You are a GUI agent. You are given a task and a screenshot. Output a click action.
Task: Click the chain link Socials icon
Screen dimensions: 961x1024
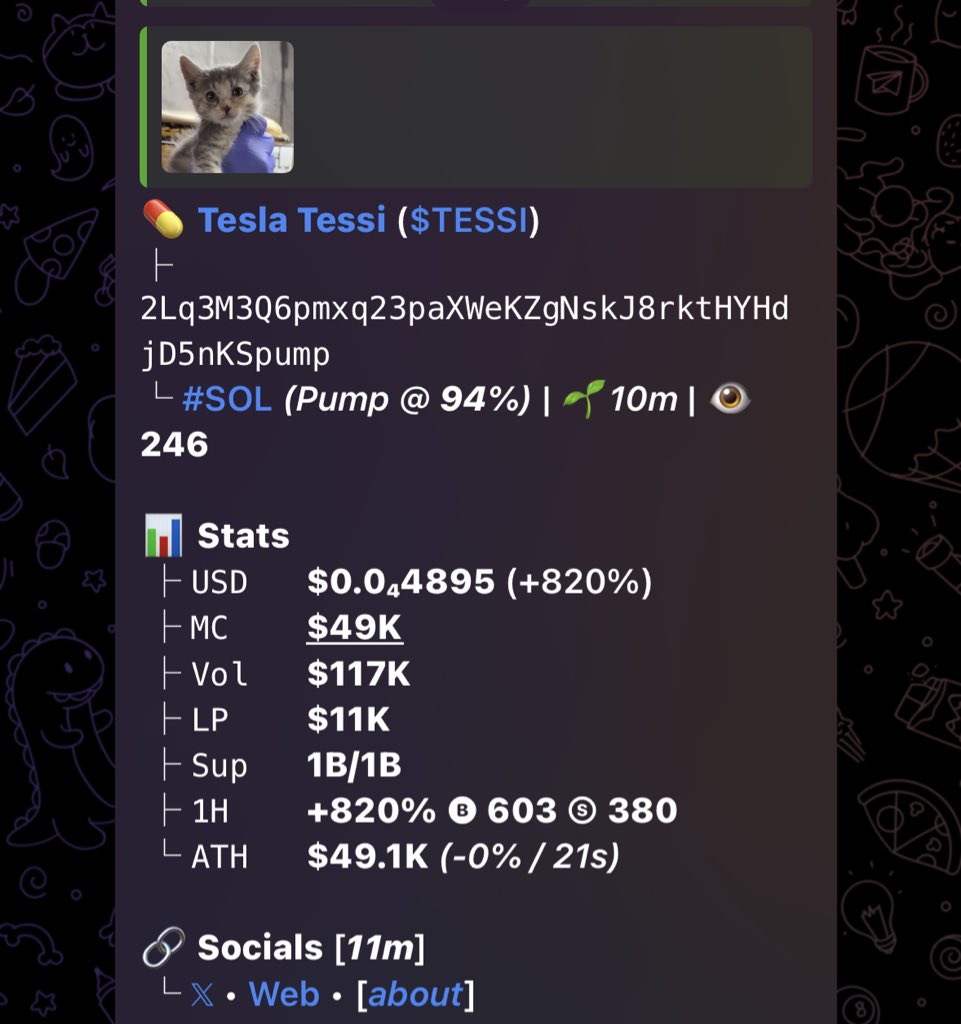[x=163, y=948]
